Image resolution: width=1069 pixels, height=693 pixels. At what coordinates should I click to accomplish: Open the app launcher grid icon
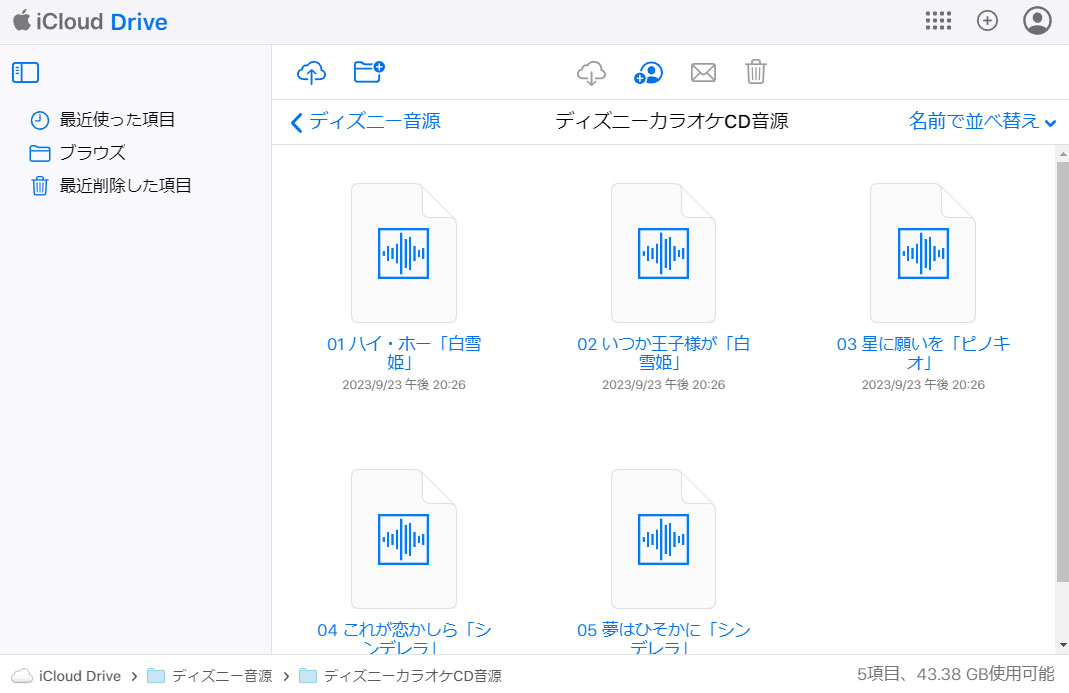coord(938,20)
